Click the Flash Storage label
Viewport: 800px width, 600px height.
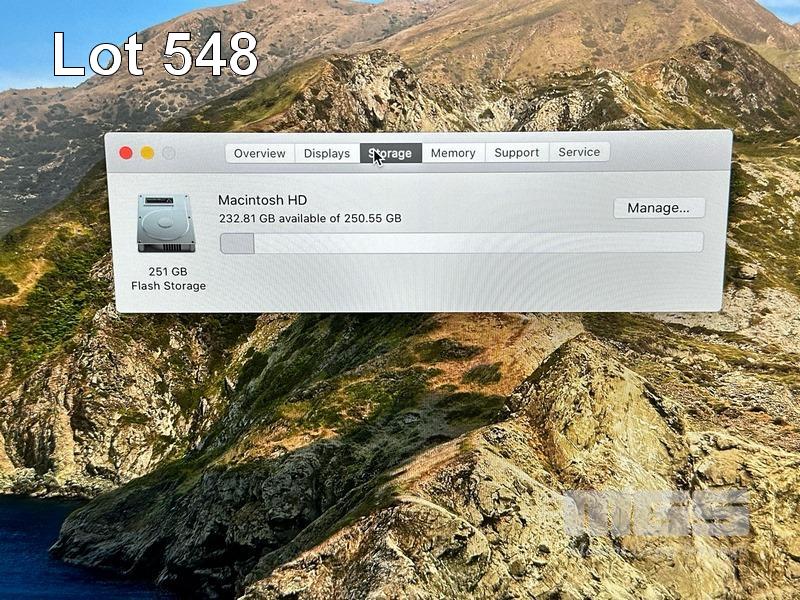click(x=168, y=286)
